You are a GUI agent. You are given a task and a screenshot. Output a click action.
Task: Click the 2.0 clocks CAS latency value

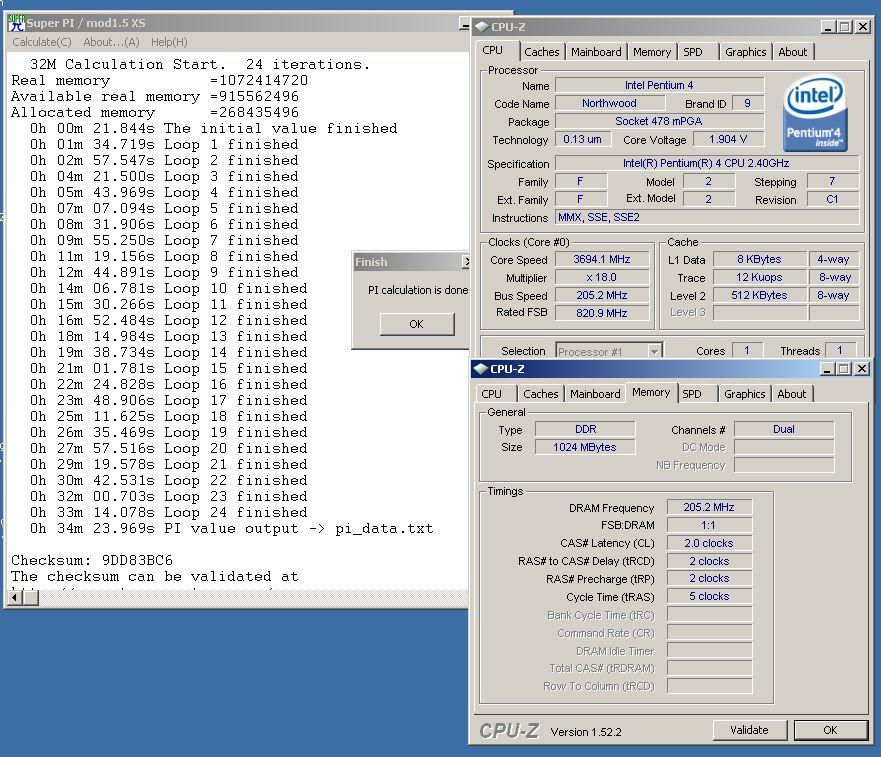click(709, 543)
